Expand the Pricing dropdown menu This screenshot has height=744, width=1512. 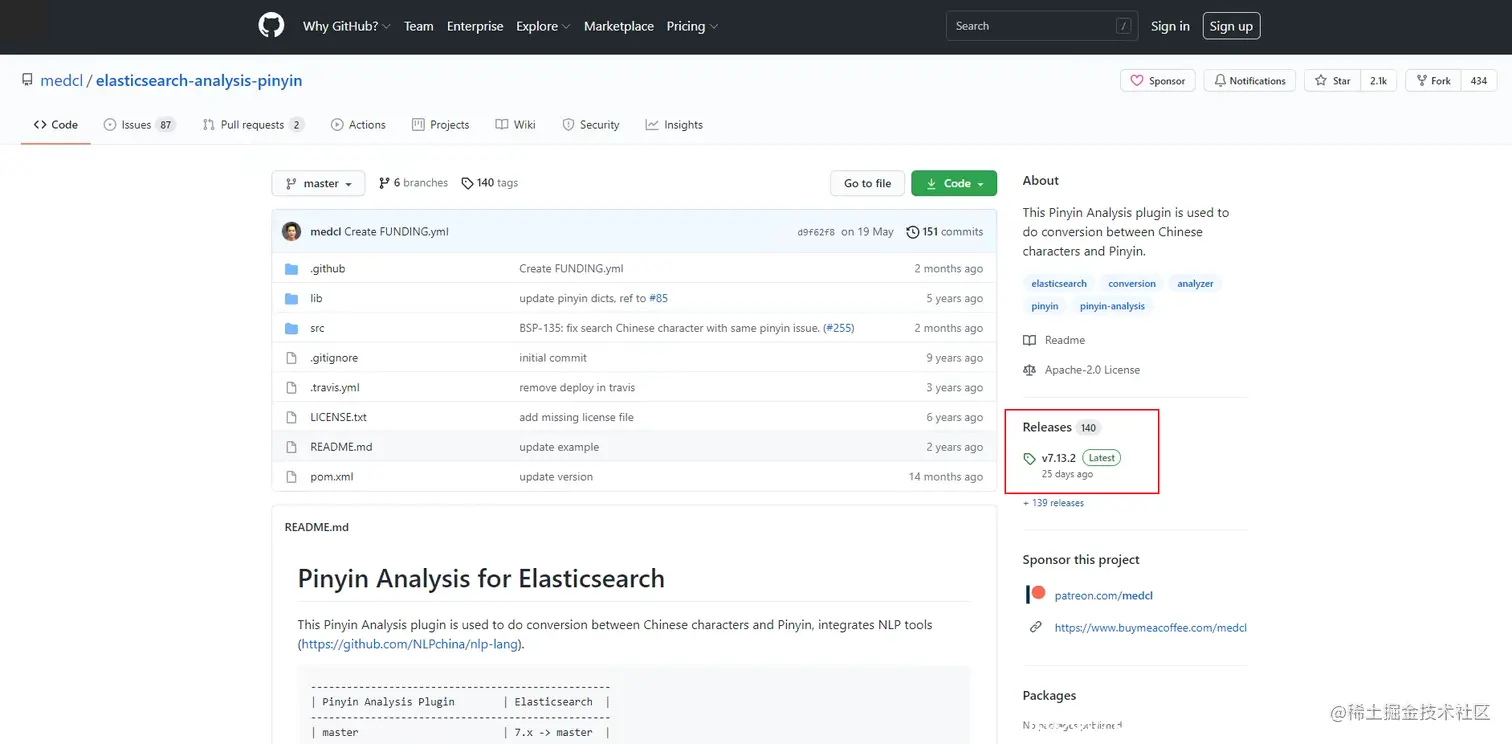click(x=692, y=26)
